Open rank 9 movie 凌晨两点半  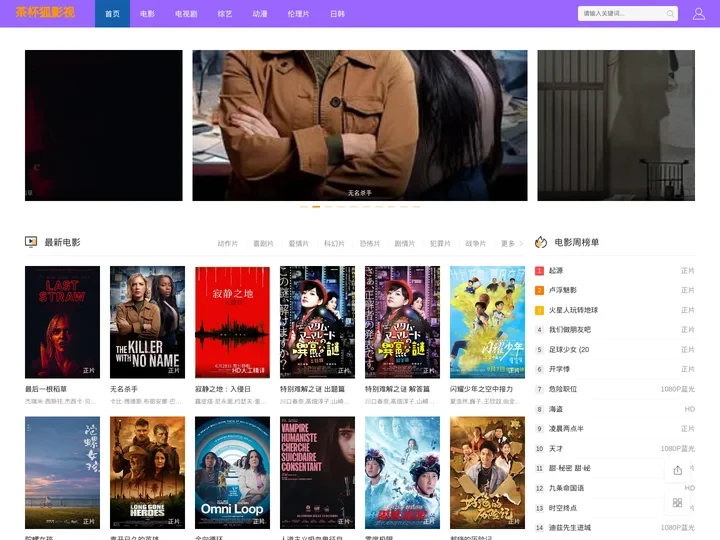566,428
